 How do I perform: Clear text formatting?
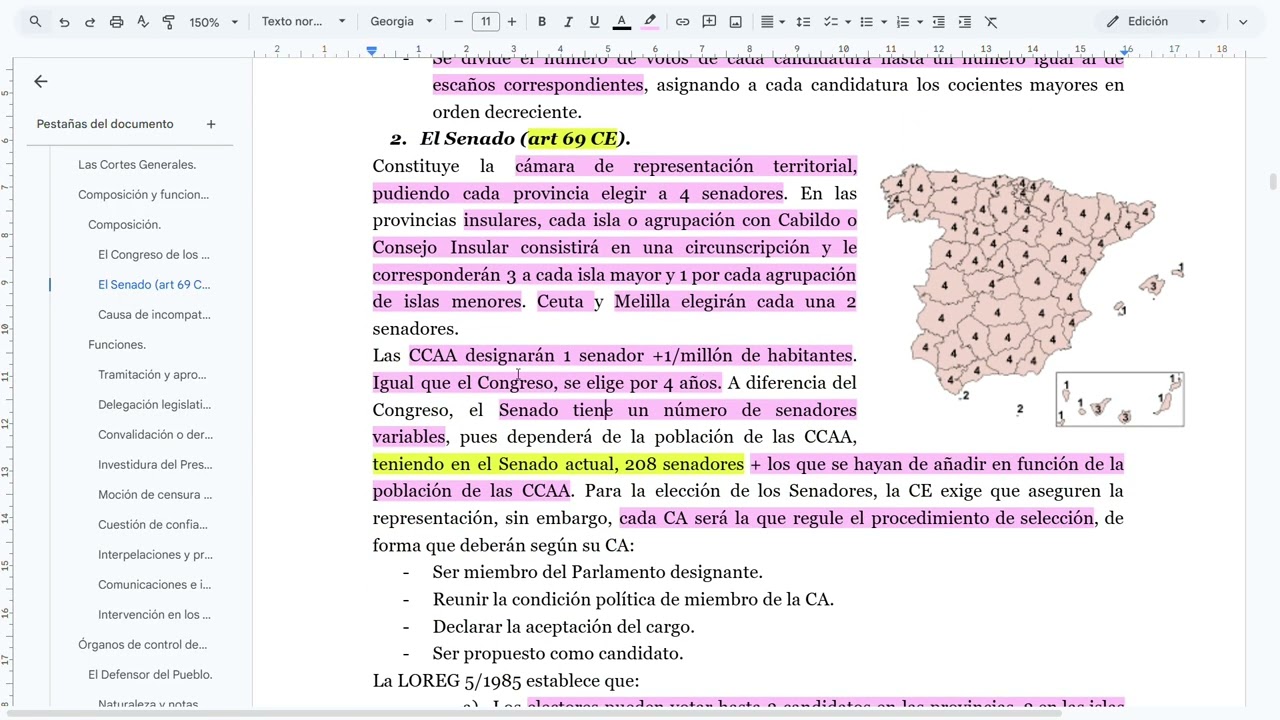pos(991,21)
